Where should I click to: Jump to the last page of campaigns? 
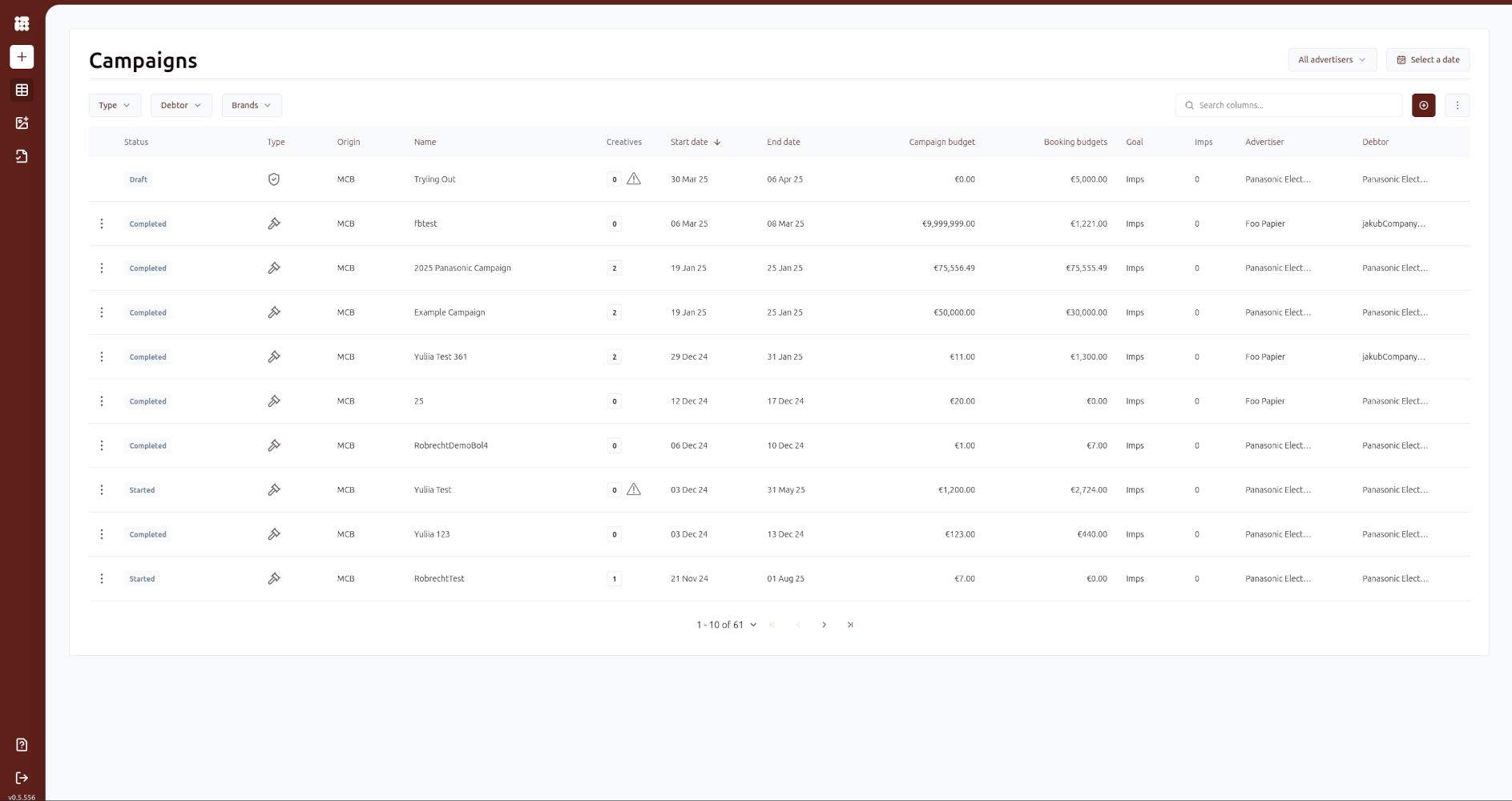(850, 625)
